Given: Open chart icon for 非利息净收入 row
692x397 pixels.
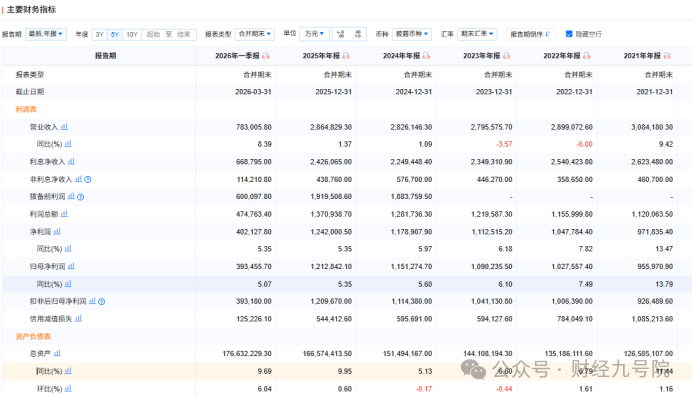Looking at the screenshot, I should tap(78, 179).
